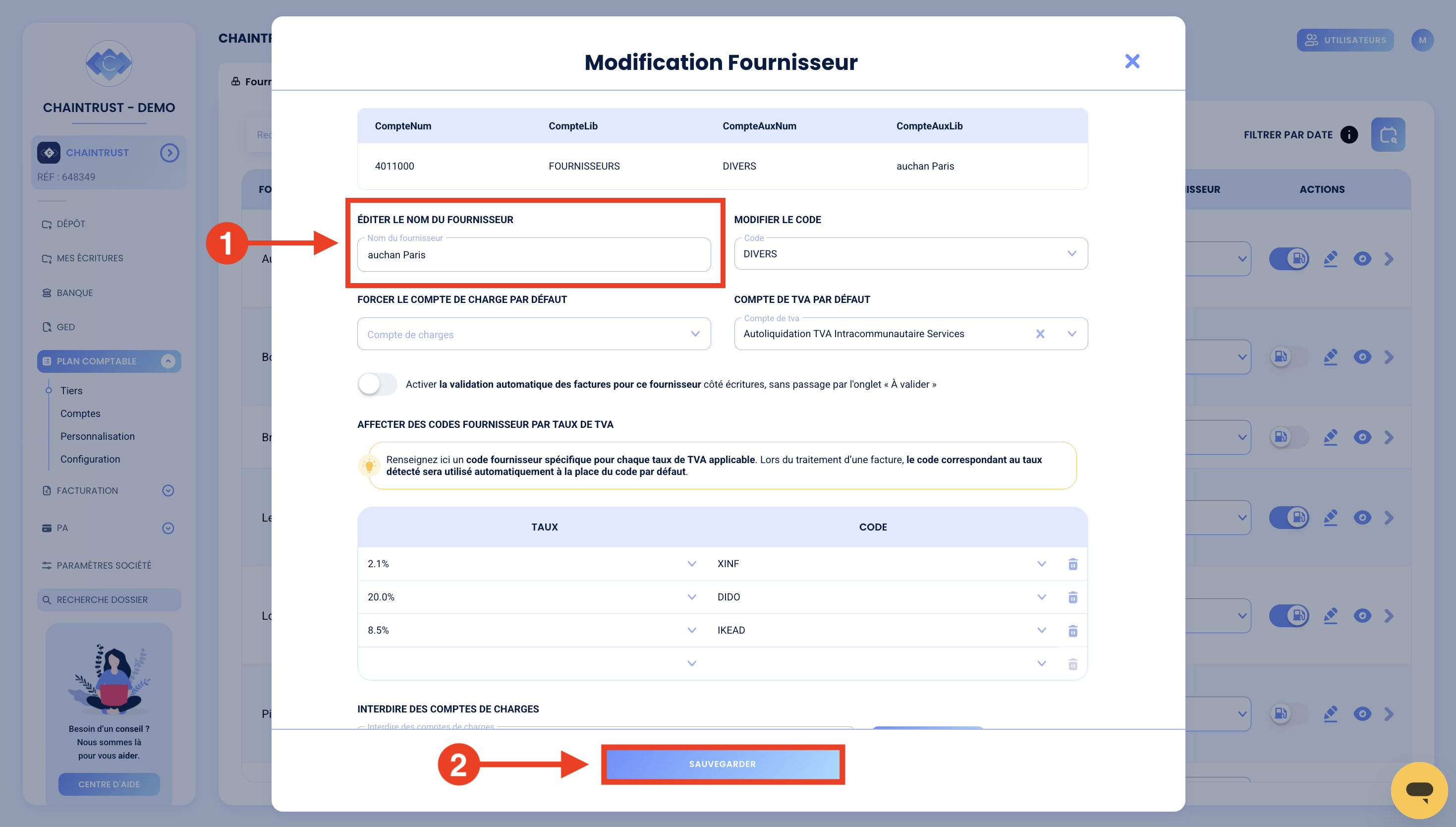Open the Code dropdown showing DIVERS
Screen dimensions: 1456x827
point(910,254)
